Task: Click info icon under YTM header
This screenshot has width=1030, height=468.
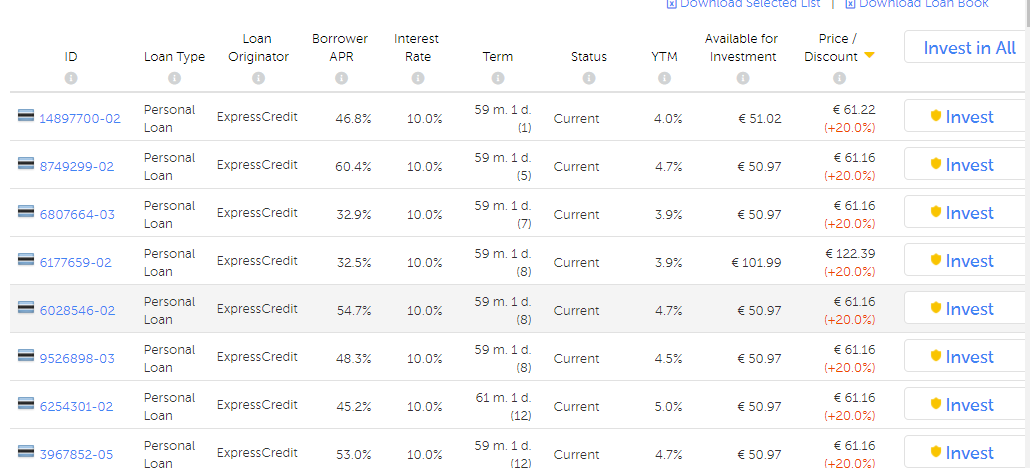Action: [664, 78]
